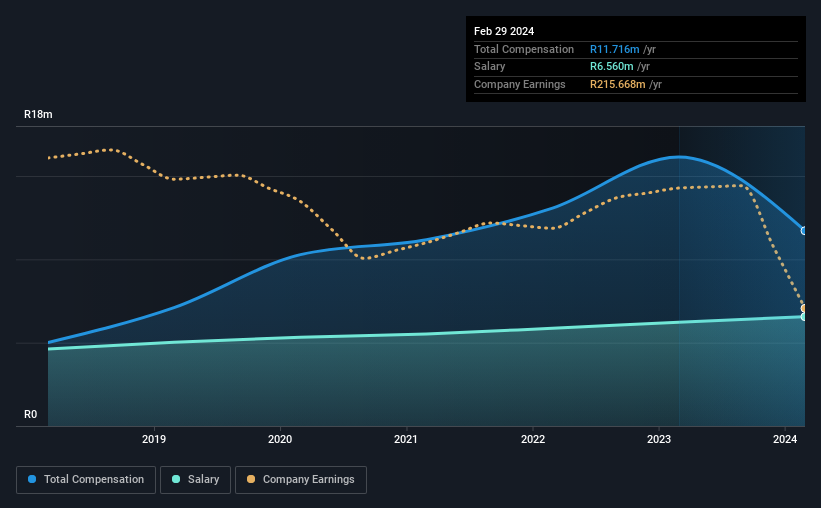Click the Salary teal endpoint marker
This screenshot has width=821, height=508.
pyautogui.click(x=804, y=316)
